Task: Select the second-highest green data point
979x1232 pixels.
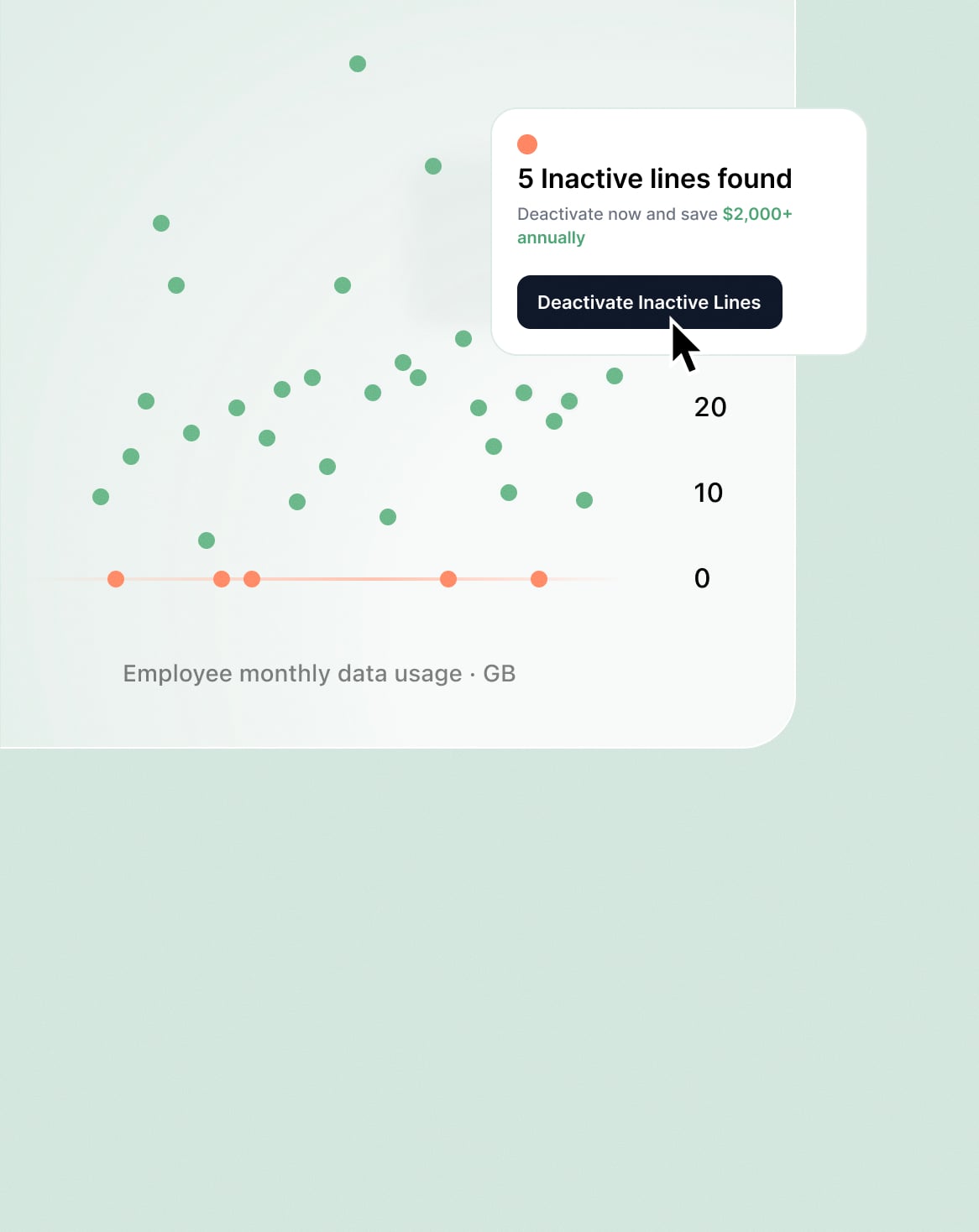Action: click(433, 166)
